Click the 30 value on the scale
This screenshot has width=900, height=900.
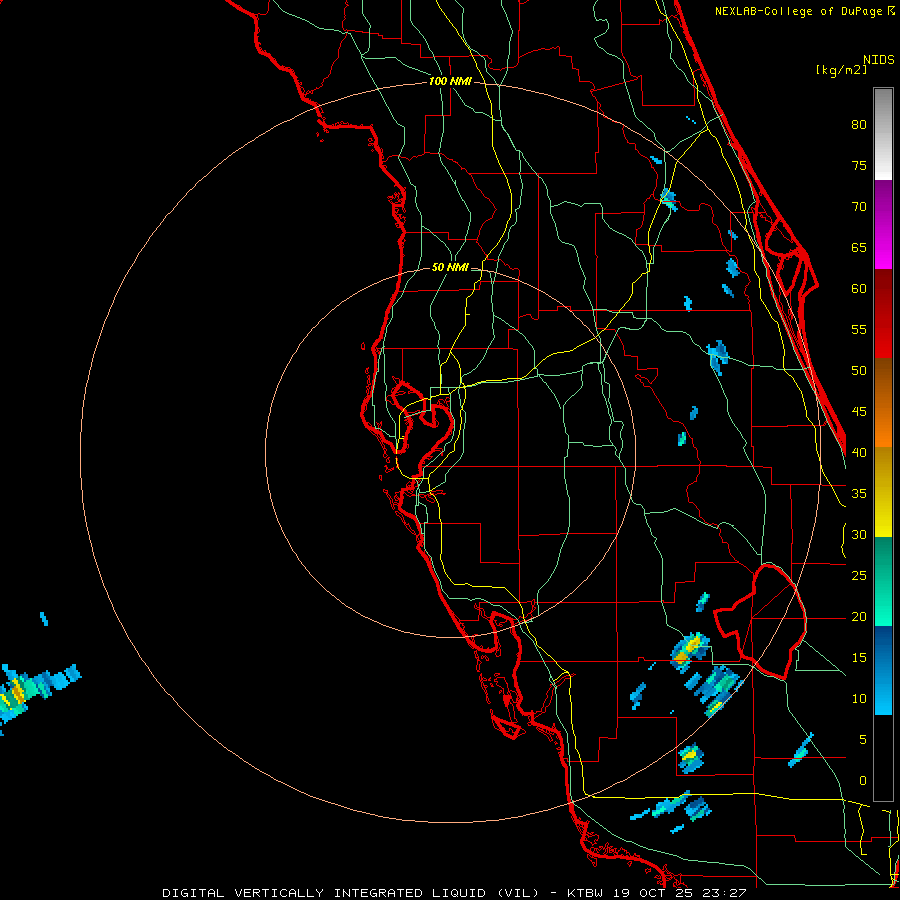click(859, 535)
